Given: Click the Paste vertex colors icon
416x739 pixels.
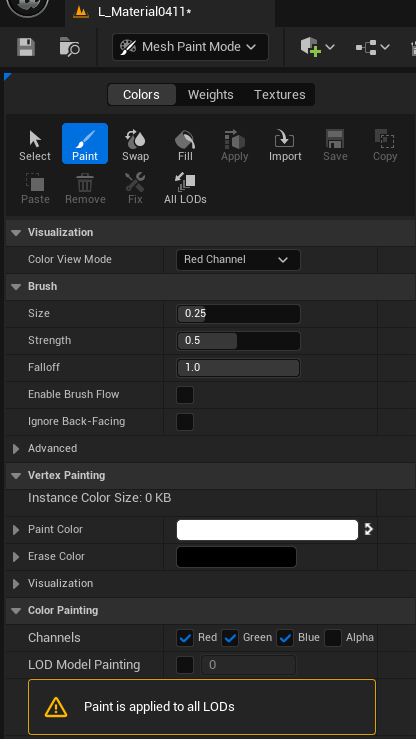Looking at the screenshot, I should click(x=35, y=189).
